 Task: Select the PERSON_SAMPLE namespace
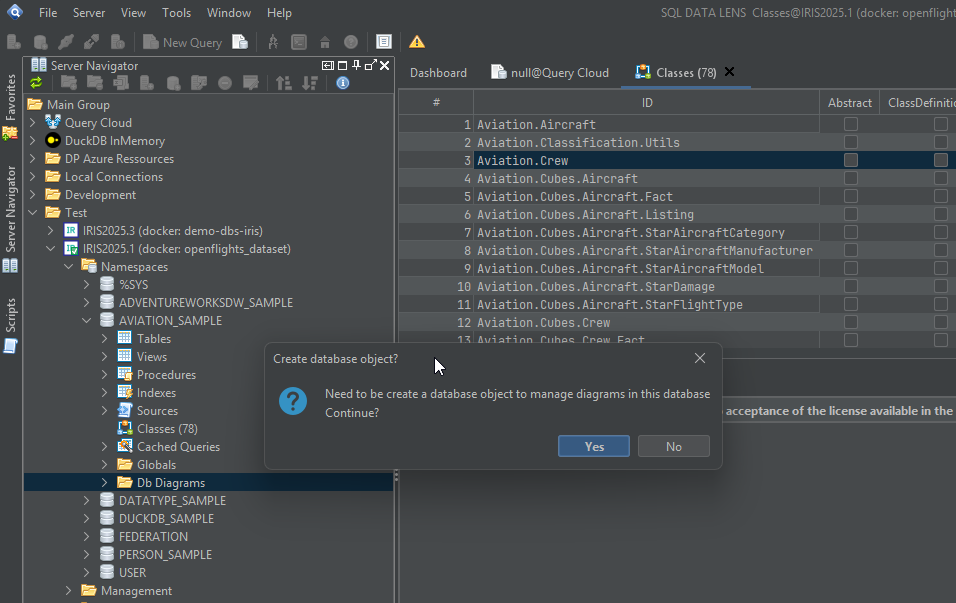pyautogui.click(x=165, y=554)
